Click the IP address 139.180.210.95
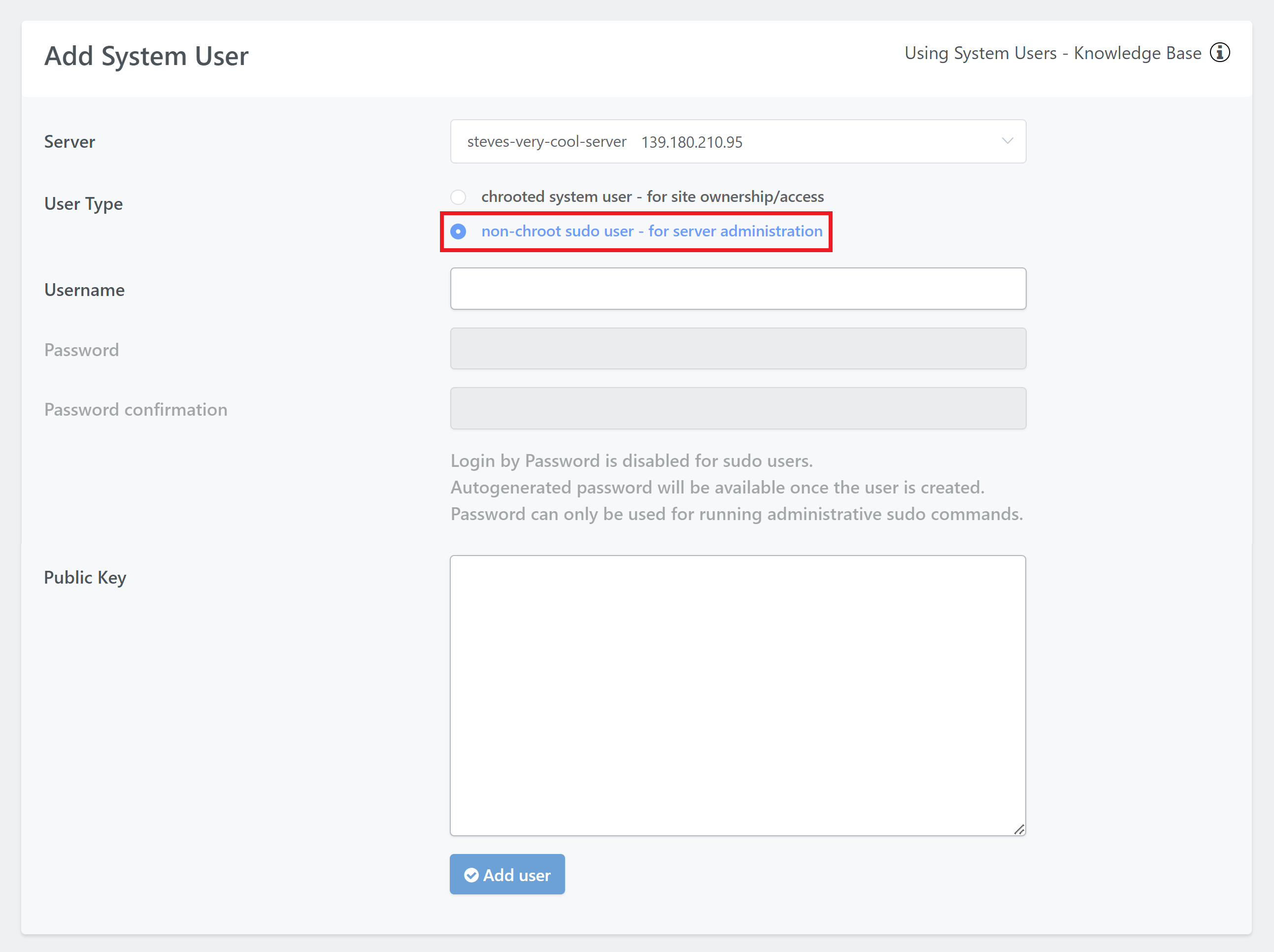 click(x=692, y=142)
